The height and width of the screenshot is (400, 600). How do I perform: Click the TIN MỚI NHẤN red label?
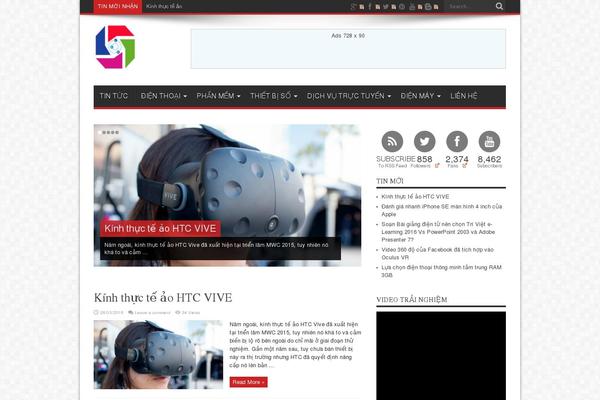click(x=118, y=7)
